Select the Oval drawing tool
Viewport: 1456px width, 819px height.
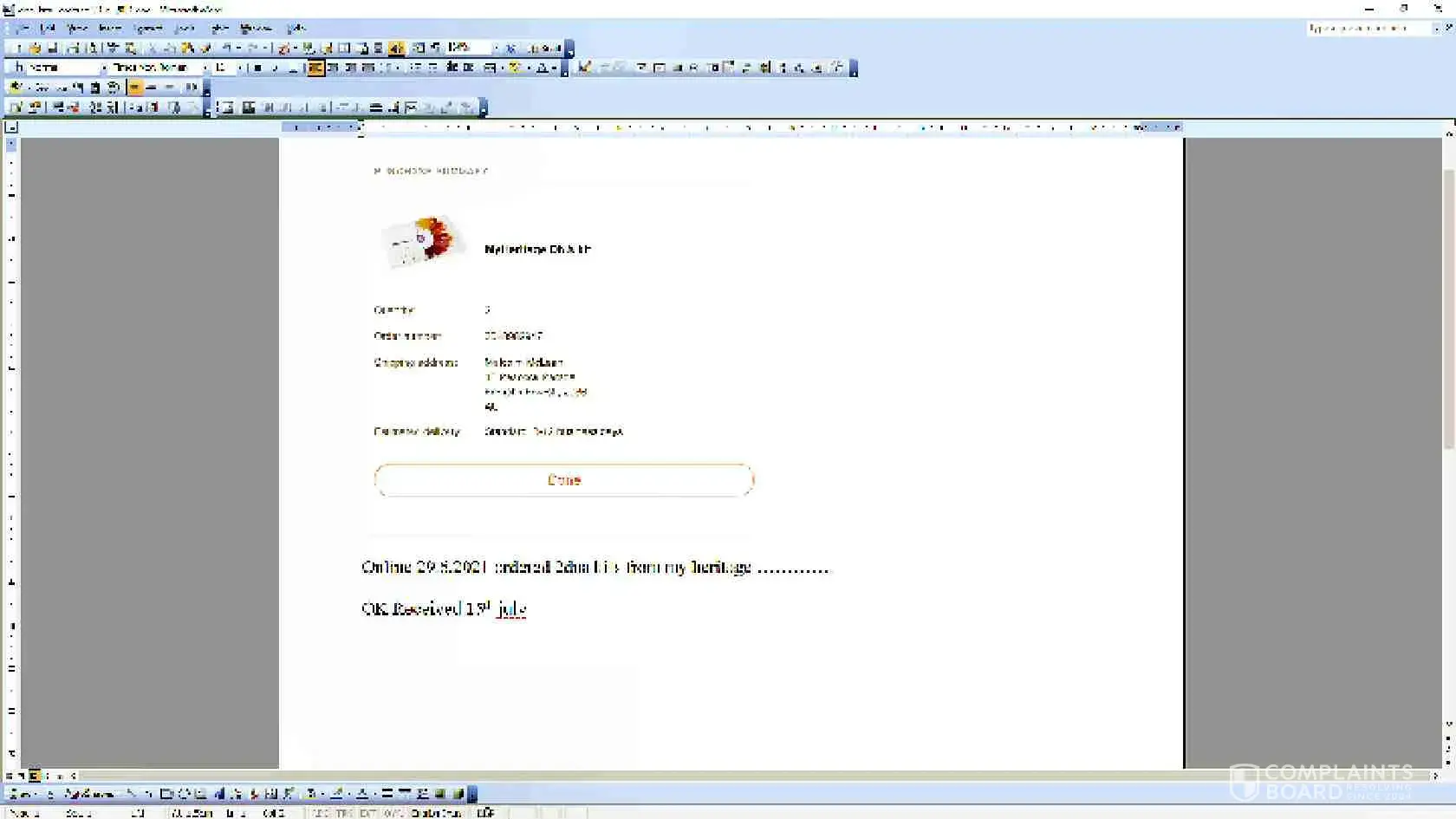point(184,793)
